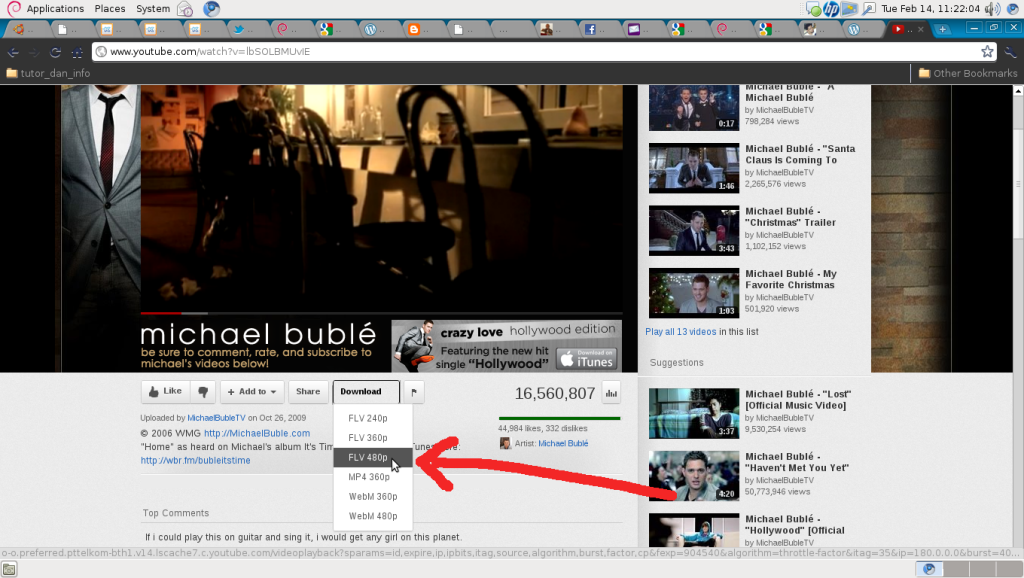Click Play all 13 videos link

(680, 332)
